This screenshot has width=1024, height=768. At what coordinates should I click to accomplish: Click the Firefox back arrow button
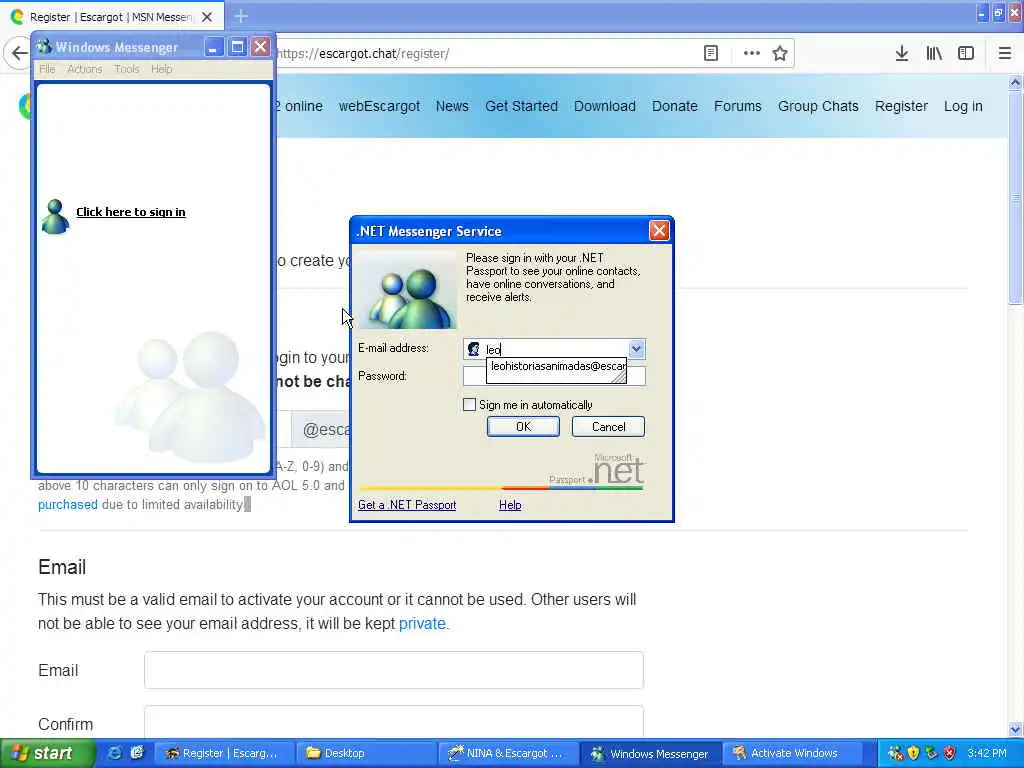(x=18, y=53)
